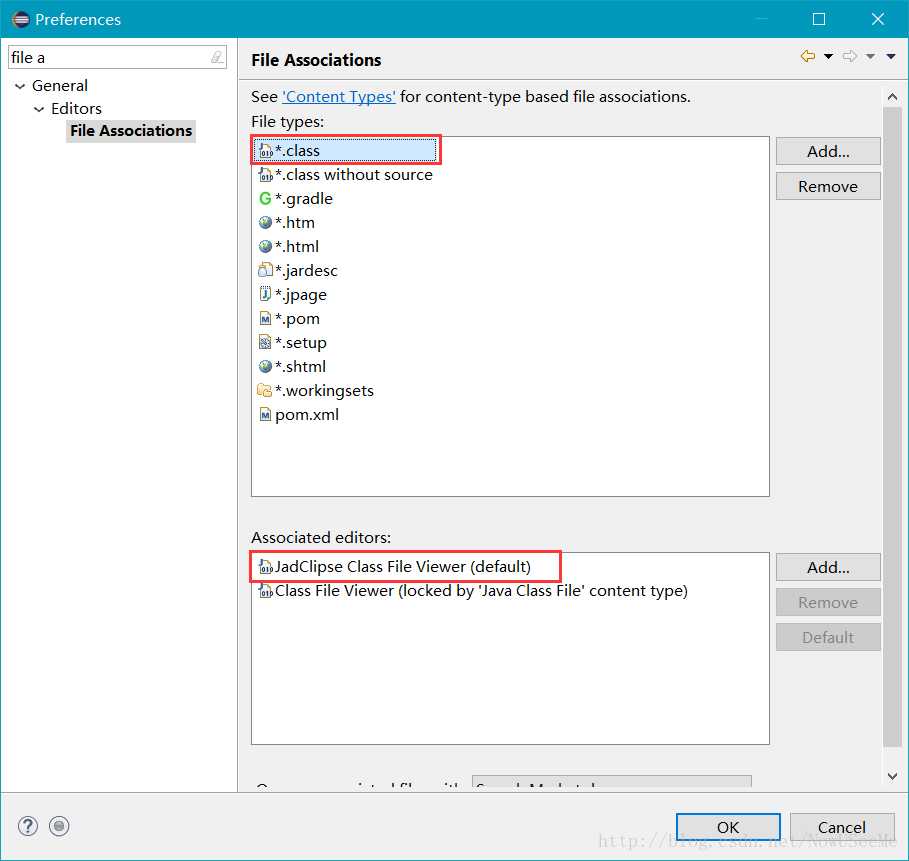Screen dimensions: 909x861
Task: Click the folder icon beside *.workingsets
Action: click(264, 390)
